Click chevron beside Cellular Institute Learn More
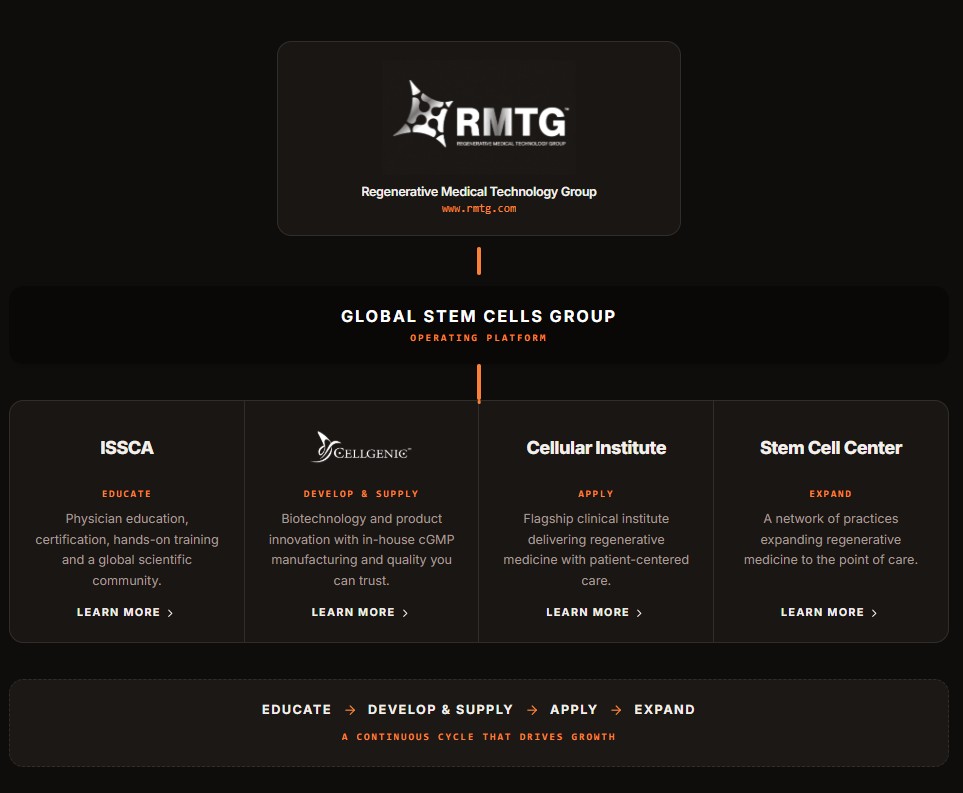This screenshot has width=963, height=793. coord(639,613)
